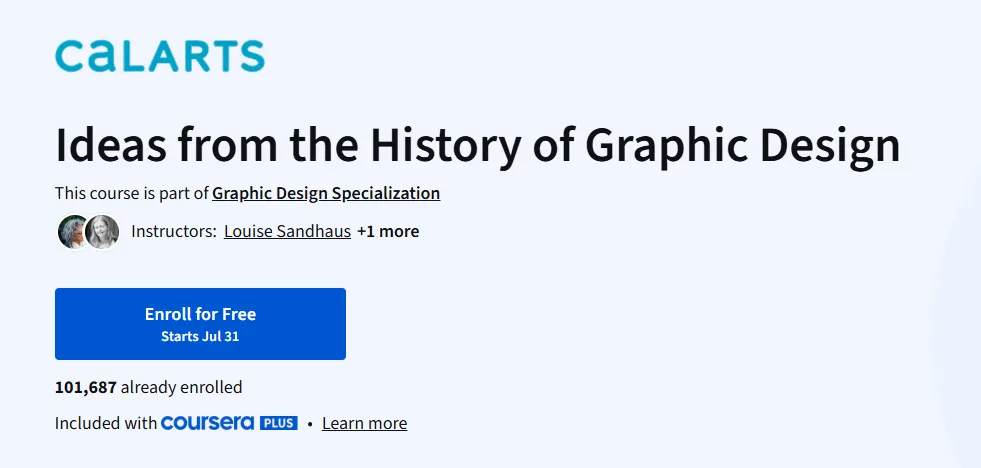Click the blue PLUS badge
This screenshot has height=468, width=981.
click(x=278, y=423)
